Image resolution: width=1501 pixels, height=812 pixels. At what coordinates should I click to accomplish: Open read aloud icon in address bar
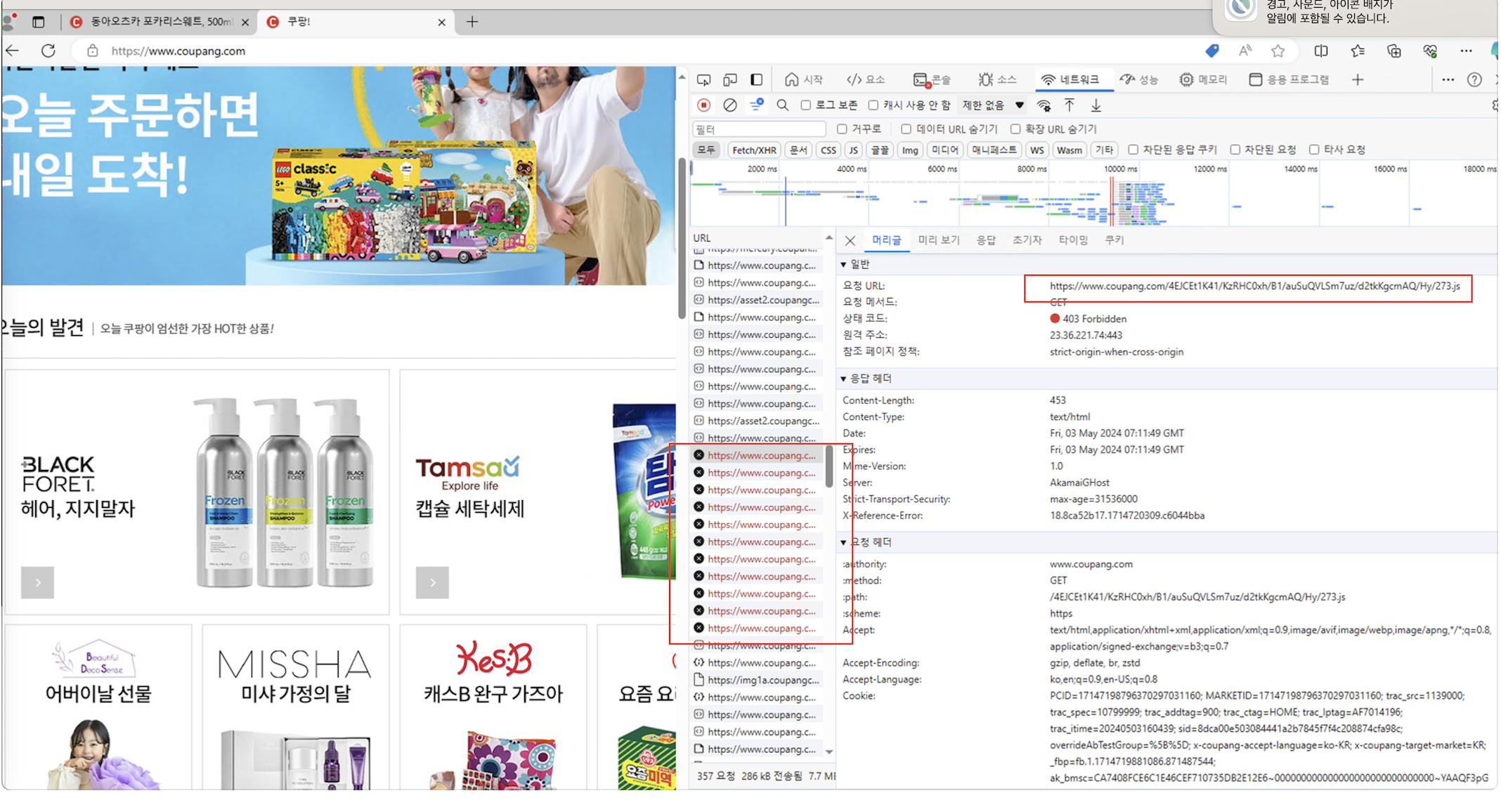[x=1245, y=51]
